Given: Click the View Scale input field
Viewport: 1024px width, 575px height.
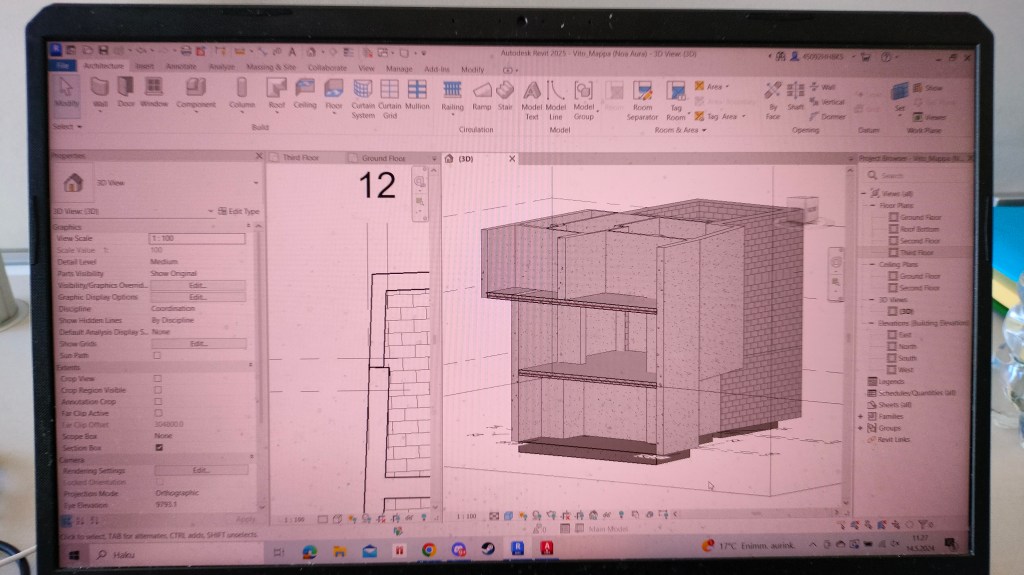Looking at the screenshot, I should [x=197, y=239].
